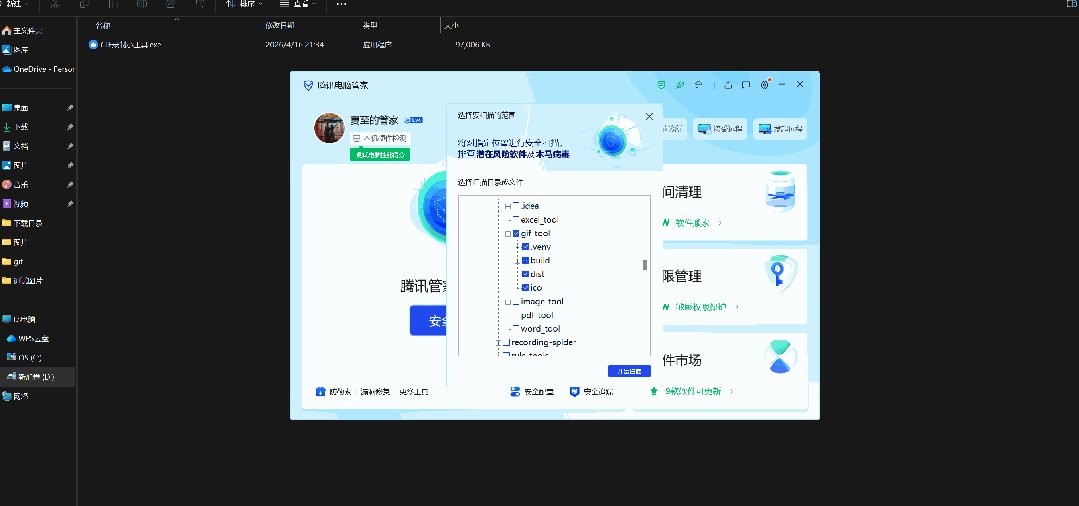Select the .exe file row in Explorer
Image resolution: width=1079 pixels, height=506 pixels.
(289, 45)
